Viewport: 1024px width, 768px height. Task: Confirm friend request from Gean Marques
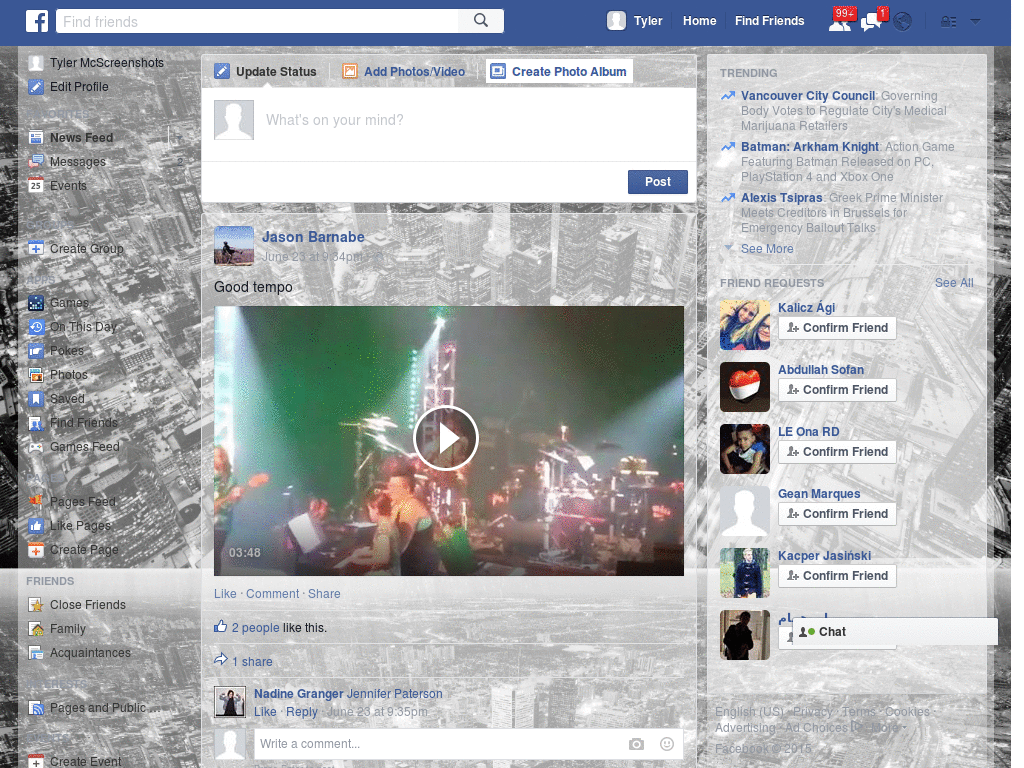[837, 514]
